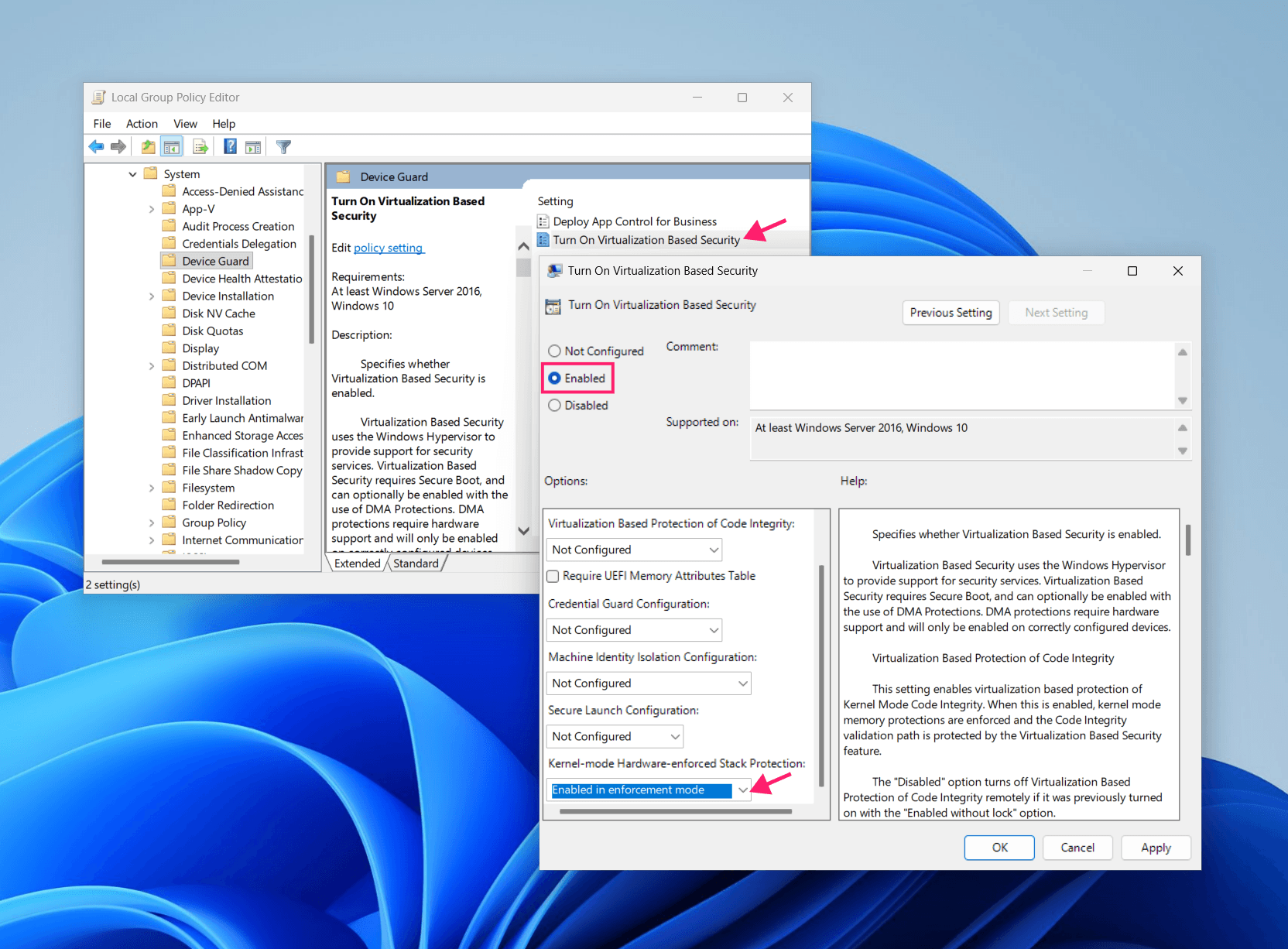Expand the Group Policy tree node
Viewport: 1288px width, 949px height.
pyautogui.click(x=152, y=522)
